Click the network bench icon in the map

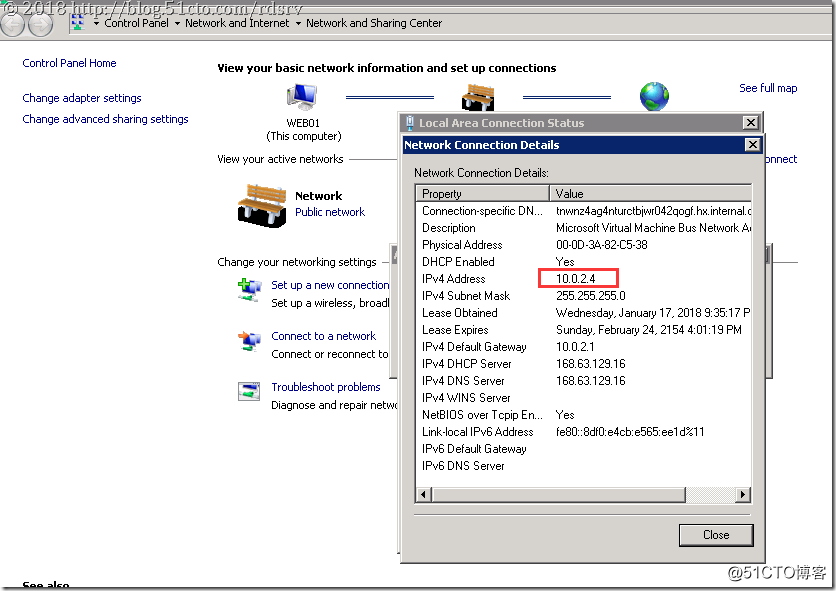(x=478, y=97)
